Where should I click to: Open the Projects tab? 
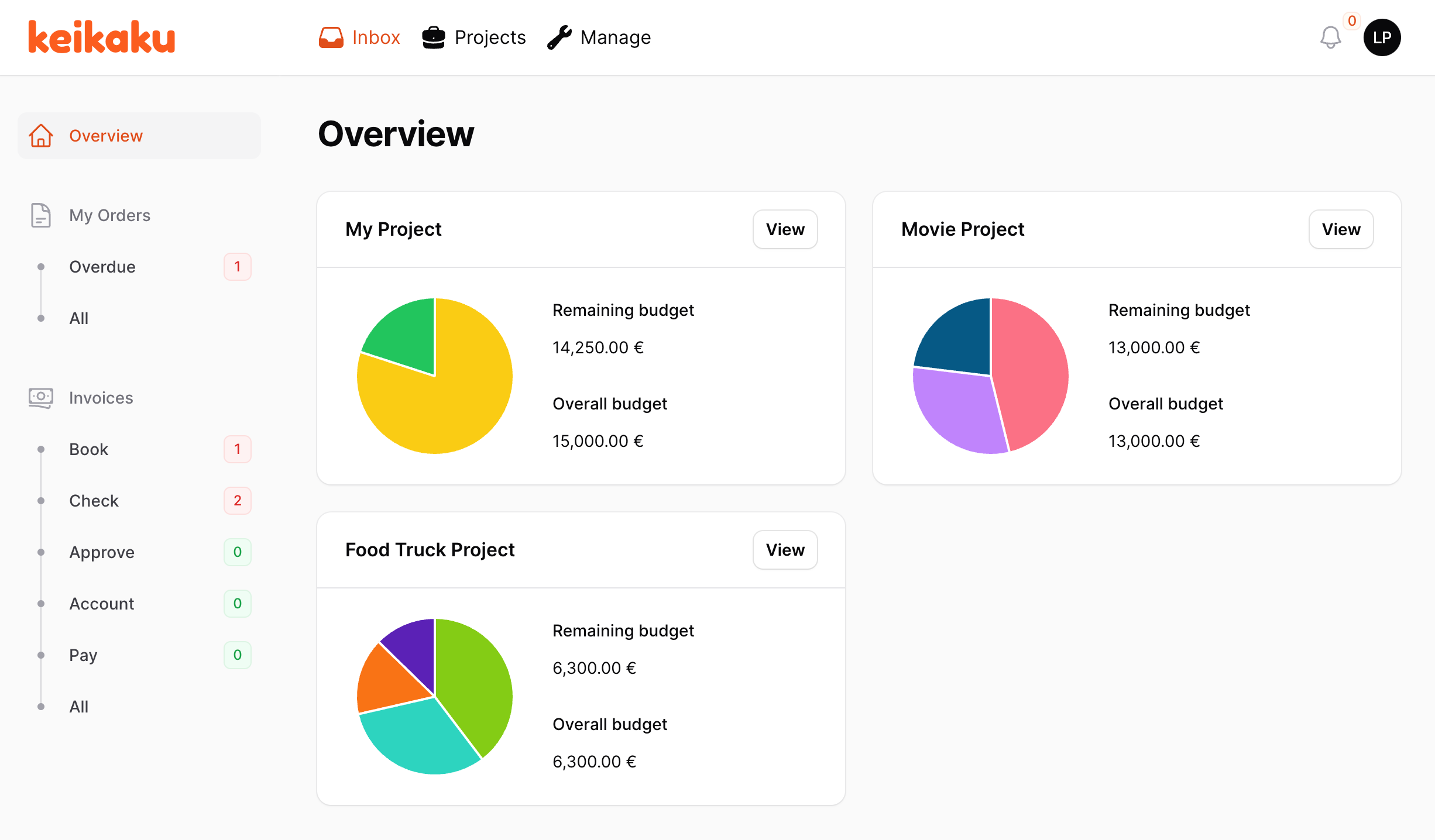pyautogui.click(x=490, y=37)
